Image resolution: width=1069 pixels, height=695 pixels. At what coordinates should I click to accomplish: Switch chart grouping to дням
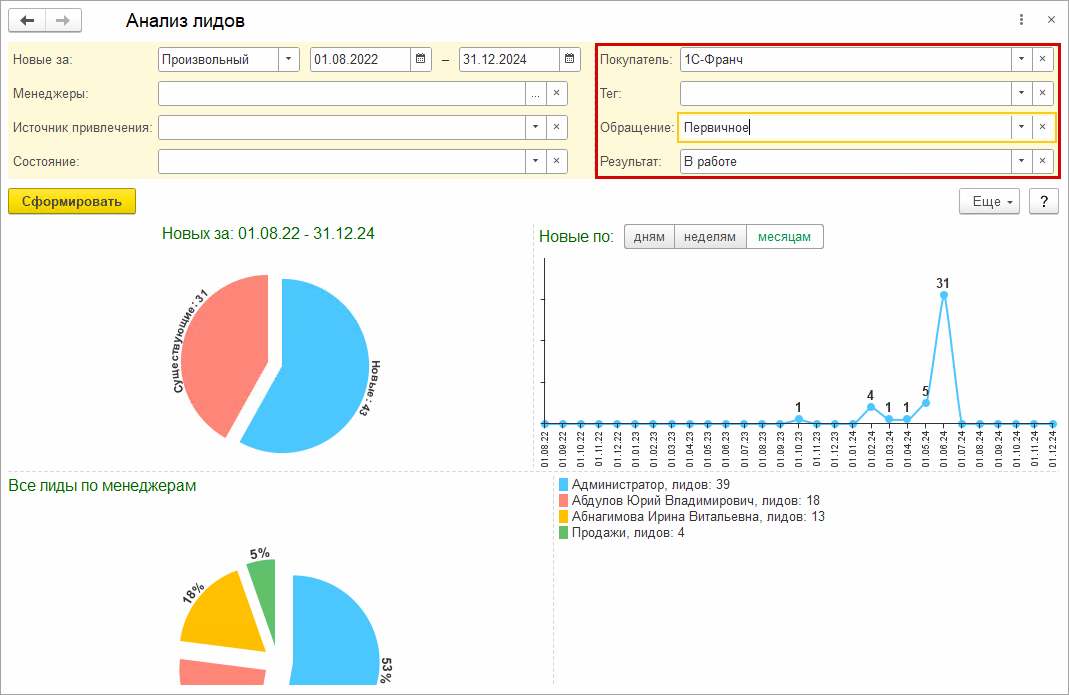click(649, 237)
